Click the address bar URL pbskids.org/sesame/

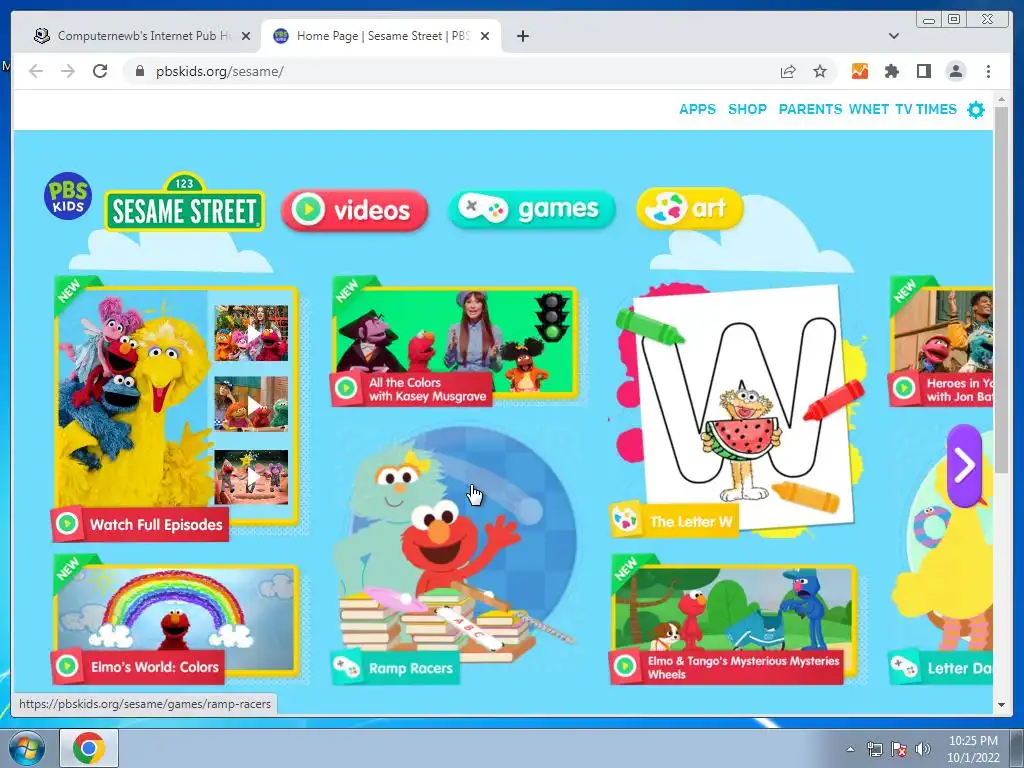(x=219, y=71)
